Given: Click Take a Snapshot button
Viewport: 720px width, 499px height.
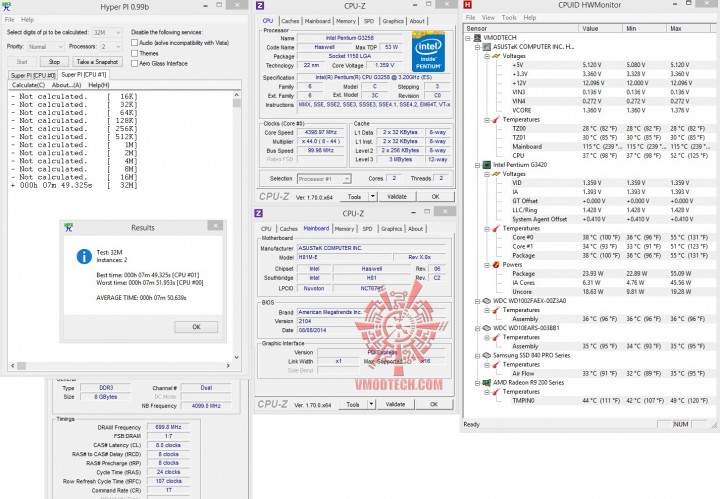Looking at the screenshot, I should click(97, 62).
